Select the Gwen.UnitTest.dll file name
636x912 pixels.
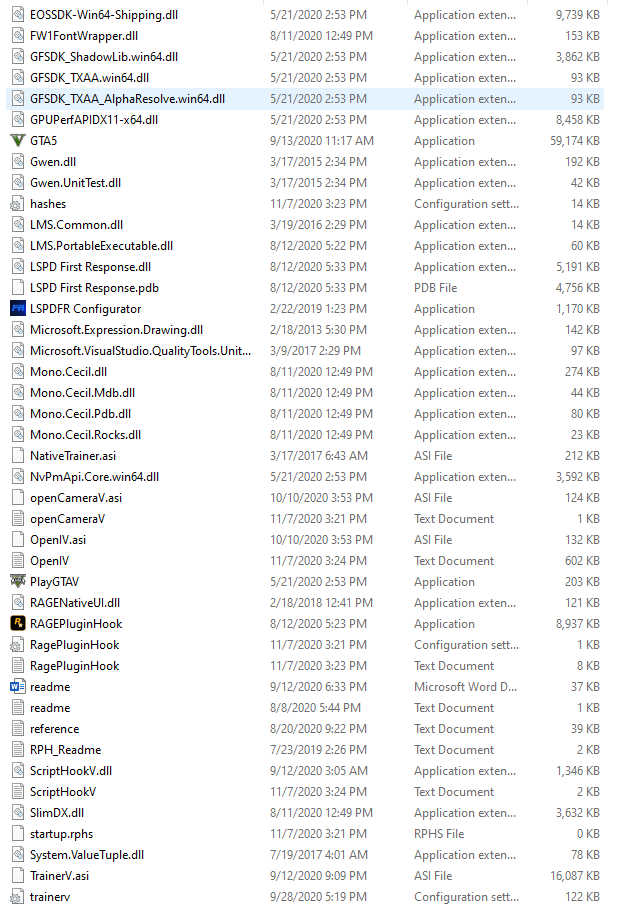pos(76,183)
